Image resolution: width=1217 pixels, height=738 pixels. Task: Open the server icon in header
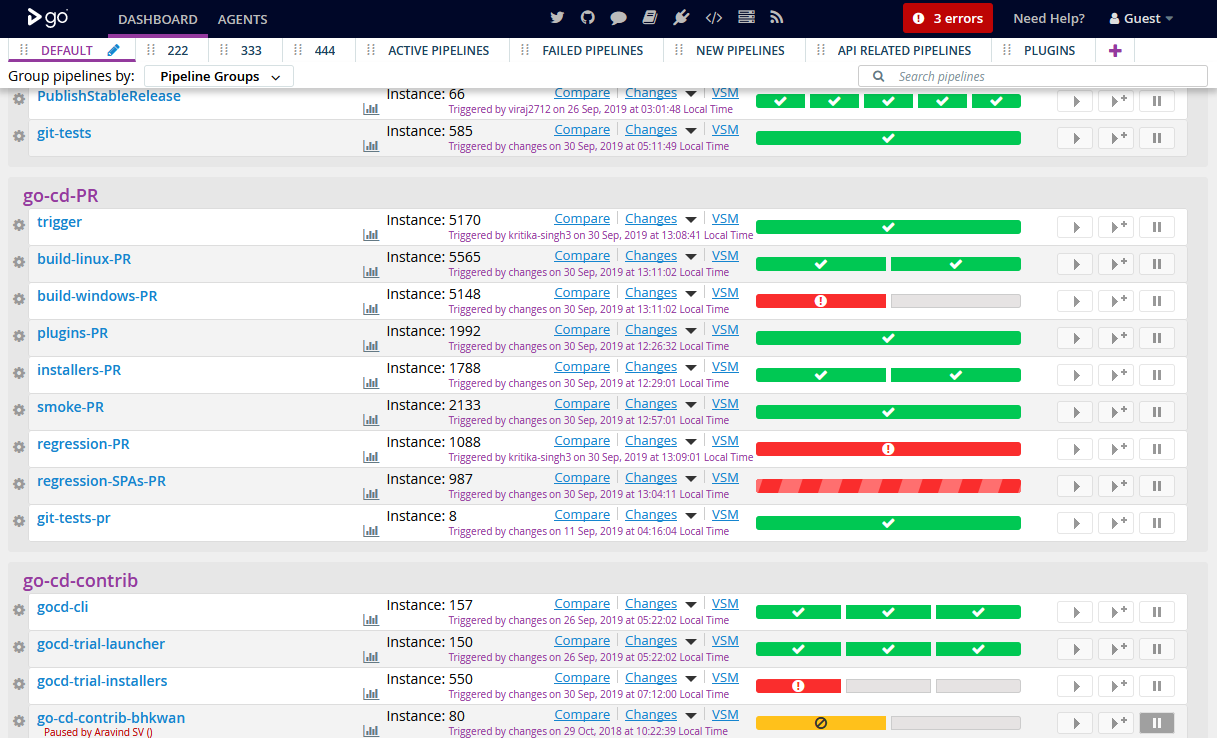pyautogui.click(x=746, y=18)
